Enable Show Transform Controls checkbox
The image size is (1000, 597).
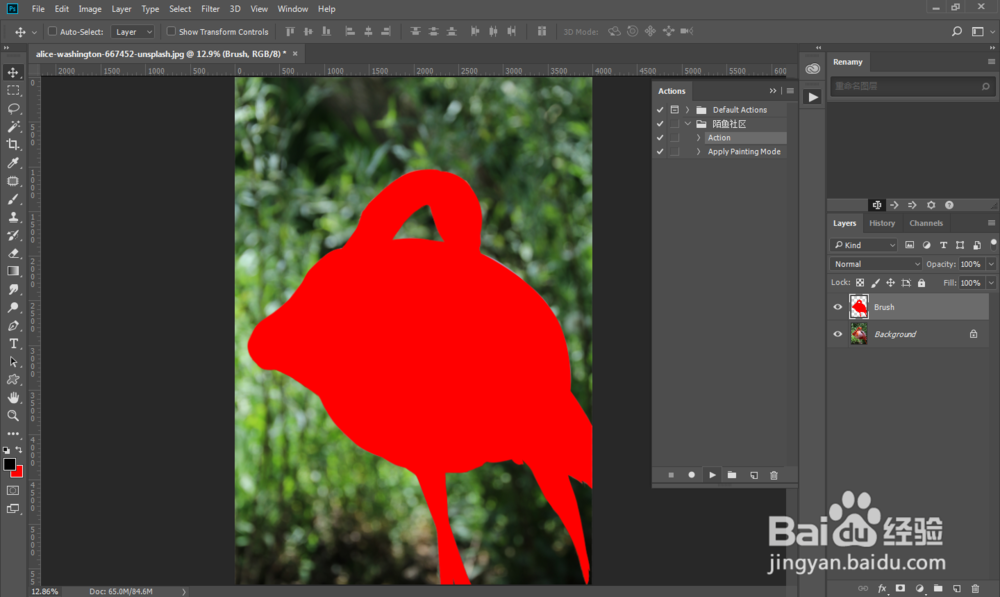pyautogui.click(x=171, y=31)
